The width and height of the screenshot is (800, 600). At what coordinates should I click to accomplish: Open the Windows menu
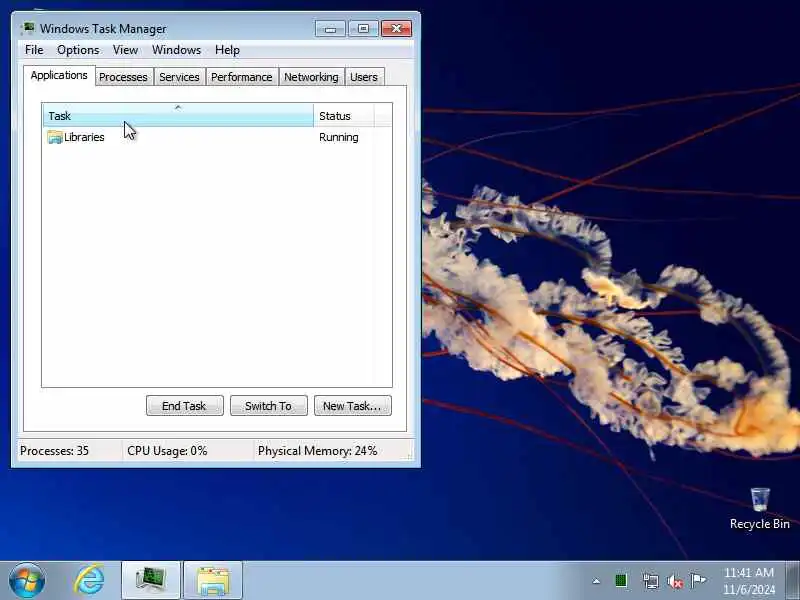tap(177, 50)
